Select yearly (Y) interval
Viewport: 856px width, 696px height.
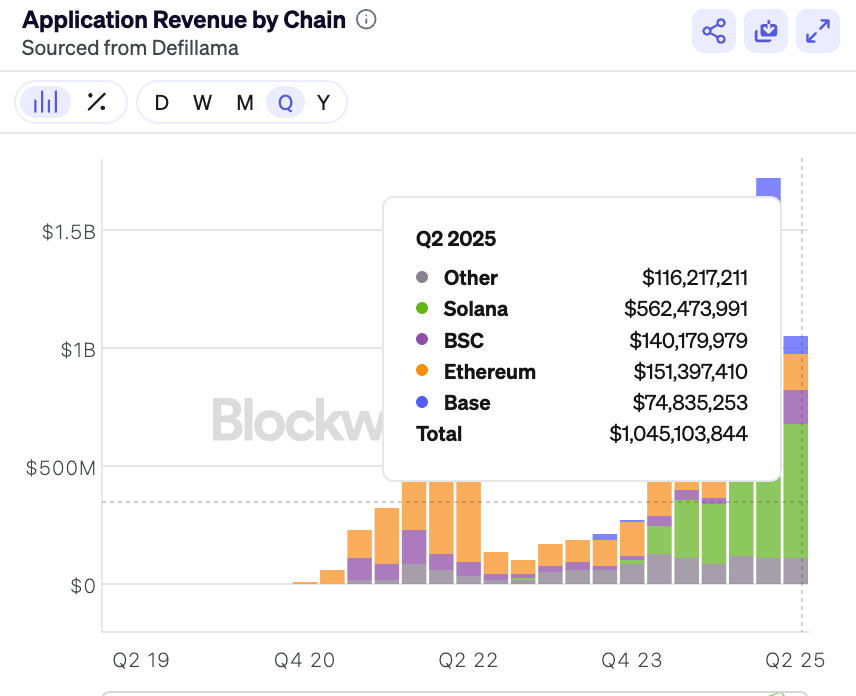click(x=324, y=103)
